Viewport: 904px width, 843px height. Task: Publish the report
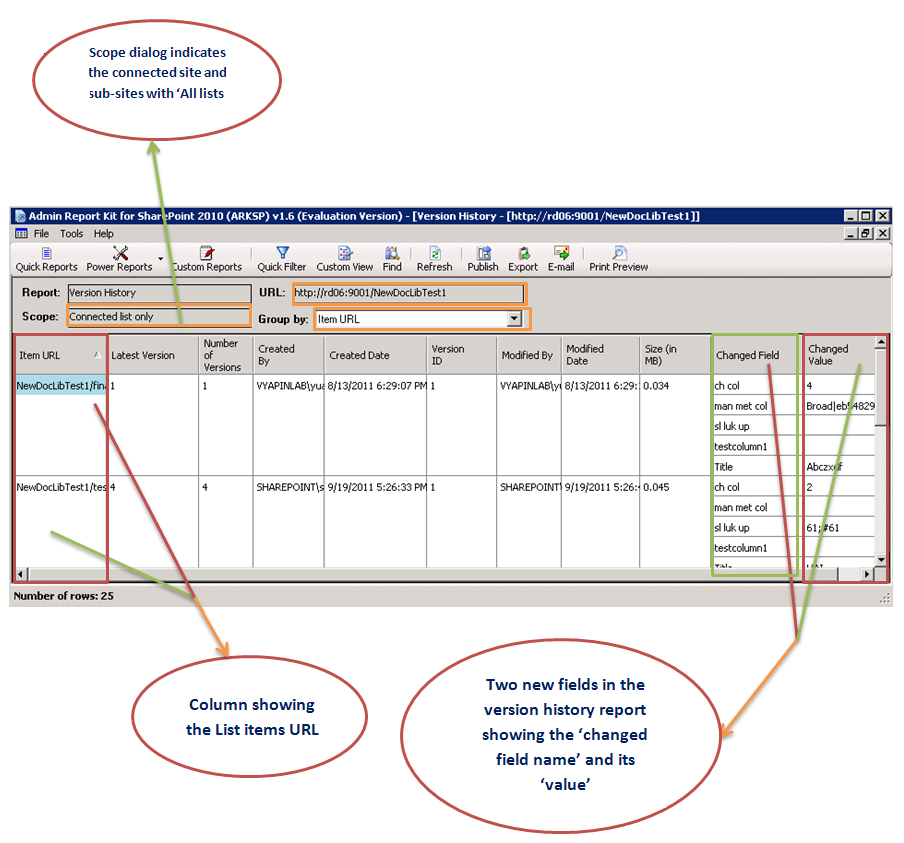click(x=483, y=259)
